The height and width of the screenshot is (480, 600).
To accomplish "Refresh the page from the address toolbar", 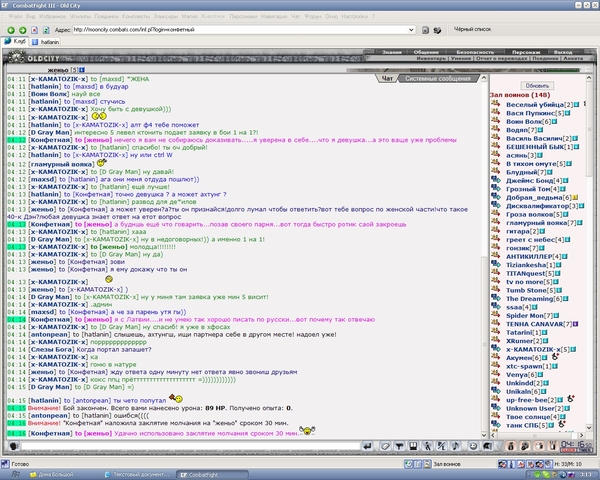I will (x=46, y=30).
